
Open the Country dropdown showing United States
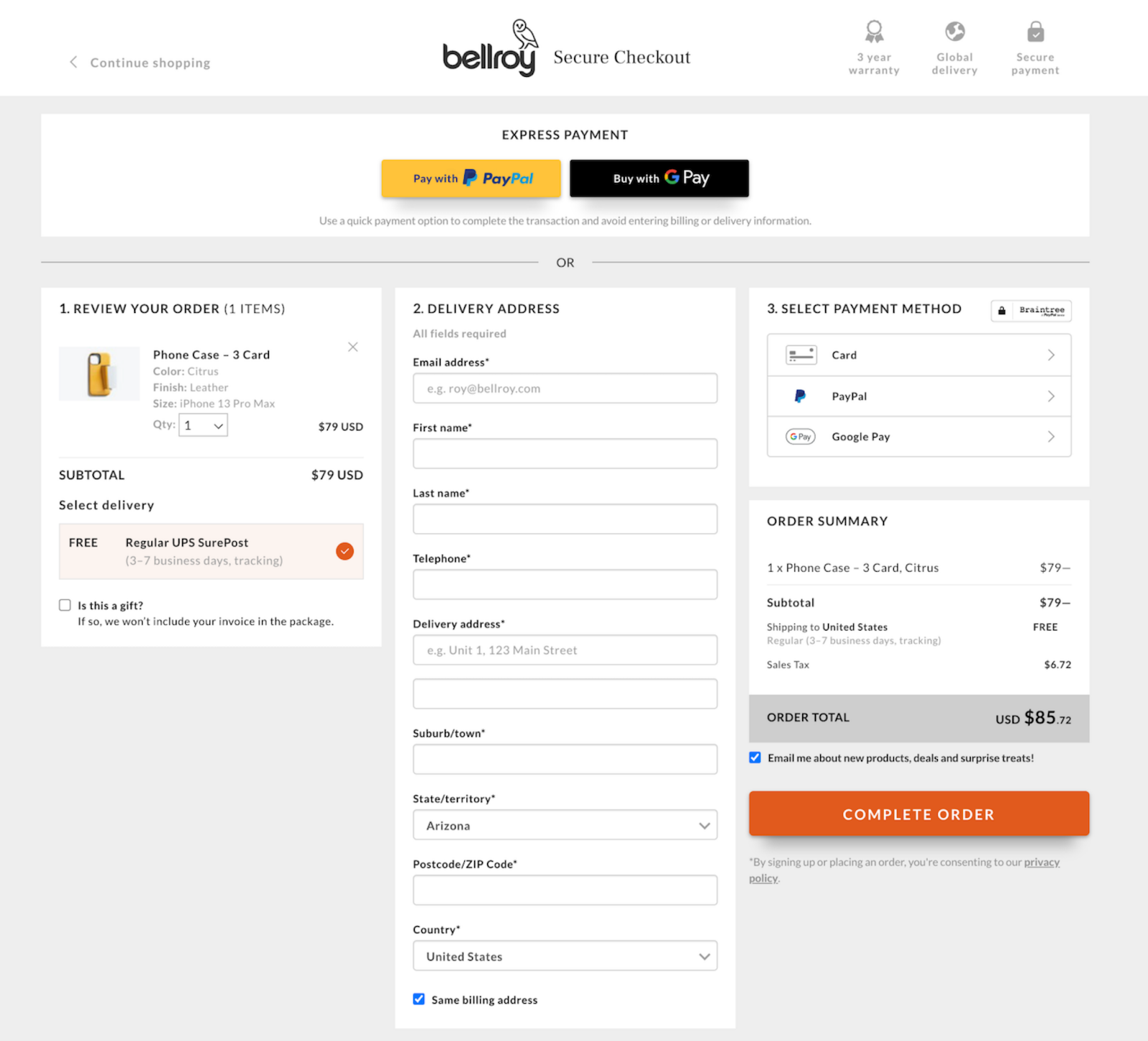coord(565,956)
